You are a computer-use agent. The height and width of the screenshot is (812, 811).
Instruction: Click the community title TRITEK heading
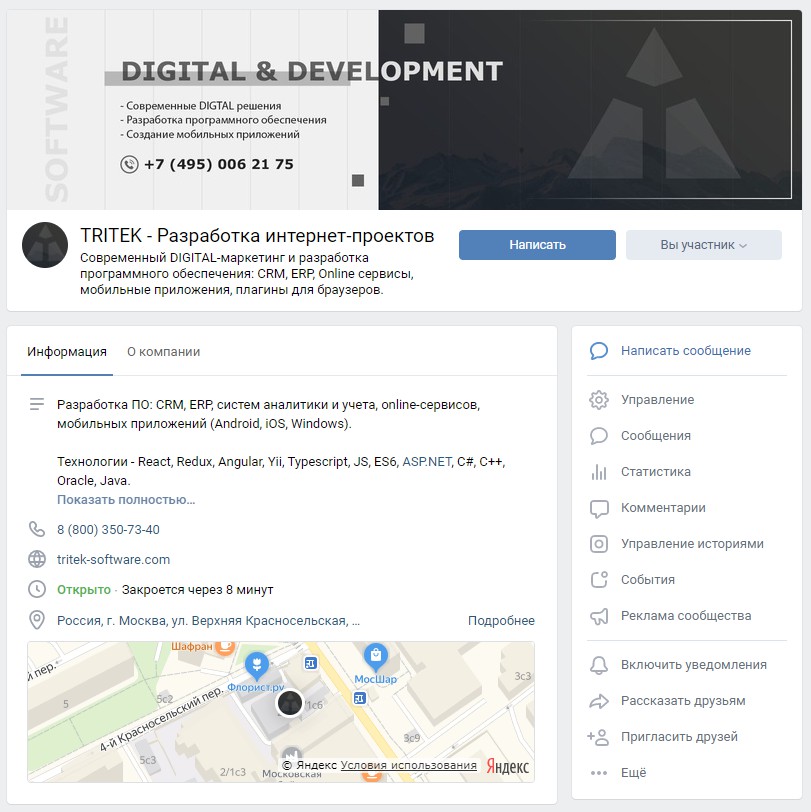(257, 236)
